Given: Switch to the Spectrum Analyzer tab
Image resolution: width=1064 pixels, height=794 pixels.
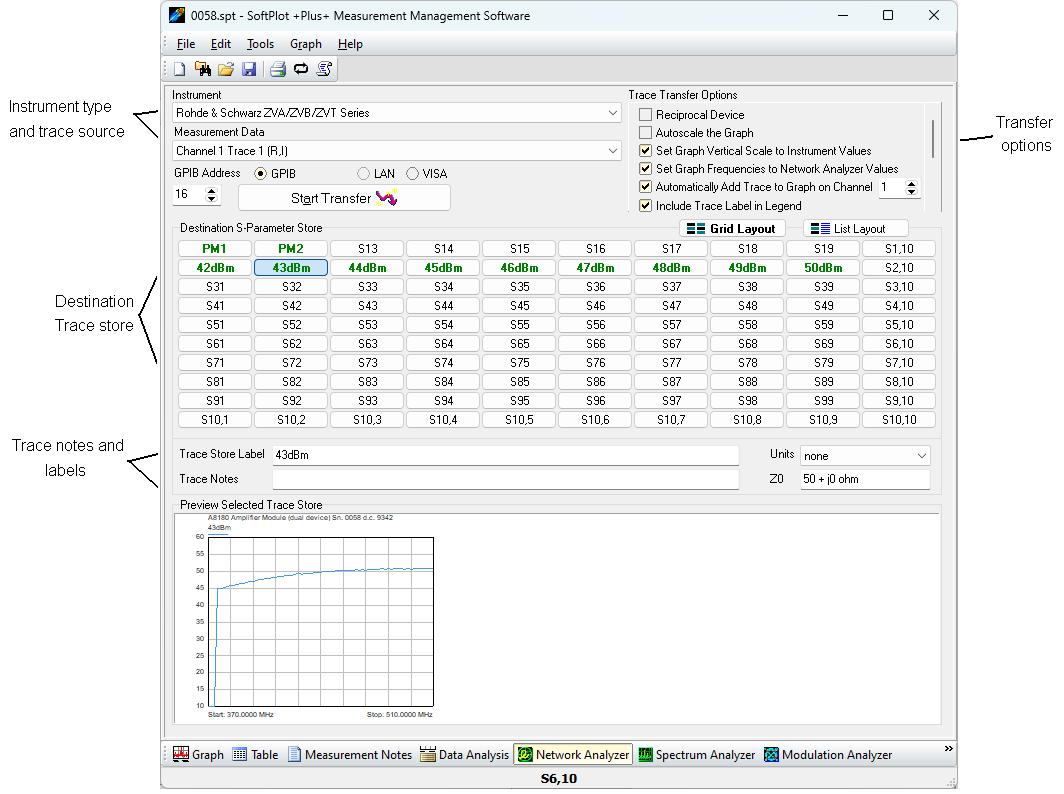Looking at the screenshot, I should (x=697, y=755).
